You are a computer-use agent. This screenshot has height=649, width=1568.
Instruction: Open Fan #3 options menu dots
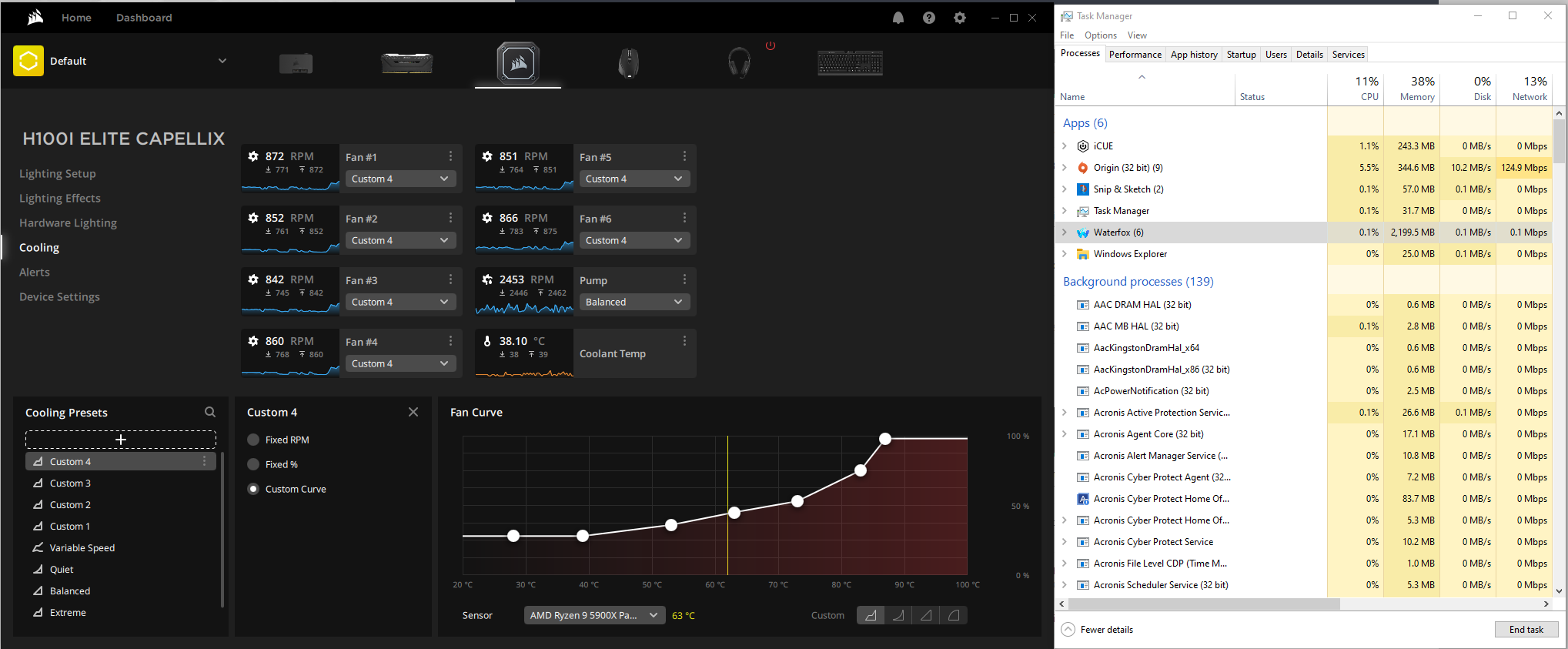(x=450, y=279)
